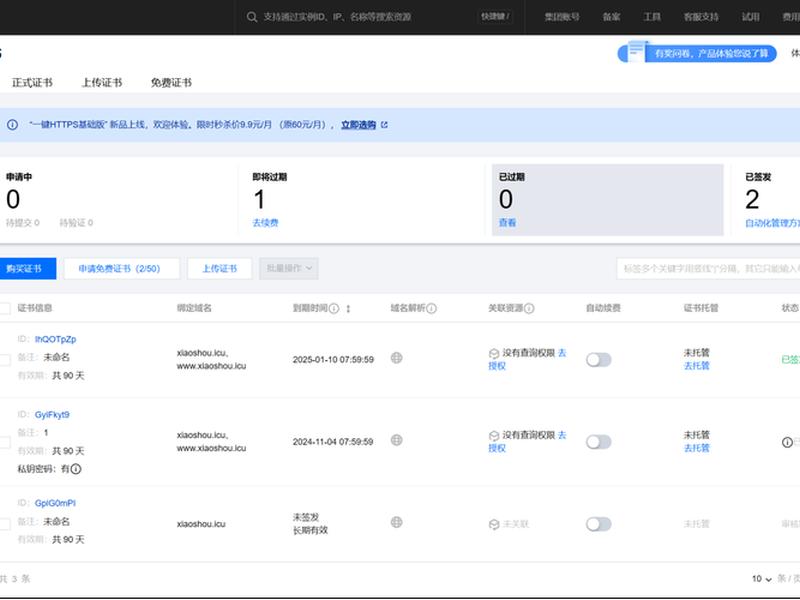Open the external link icon after 立即选购
Screen dimensions: 800x600
coord(384,124)
